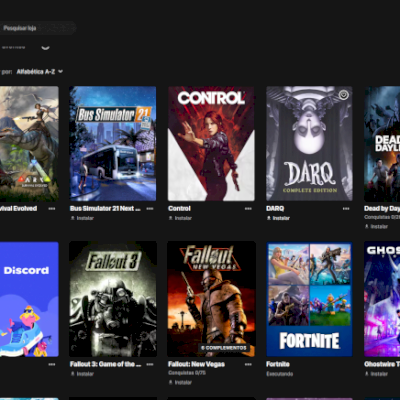The height and width of the screenshot is (400, 400).
Task: Open the three-dot menu under Discord card
Action: (x=52, y=364)
